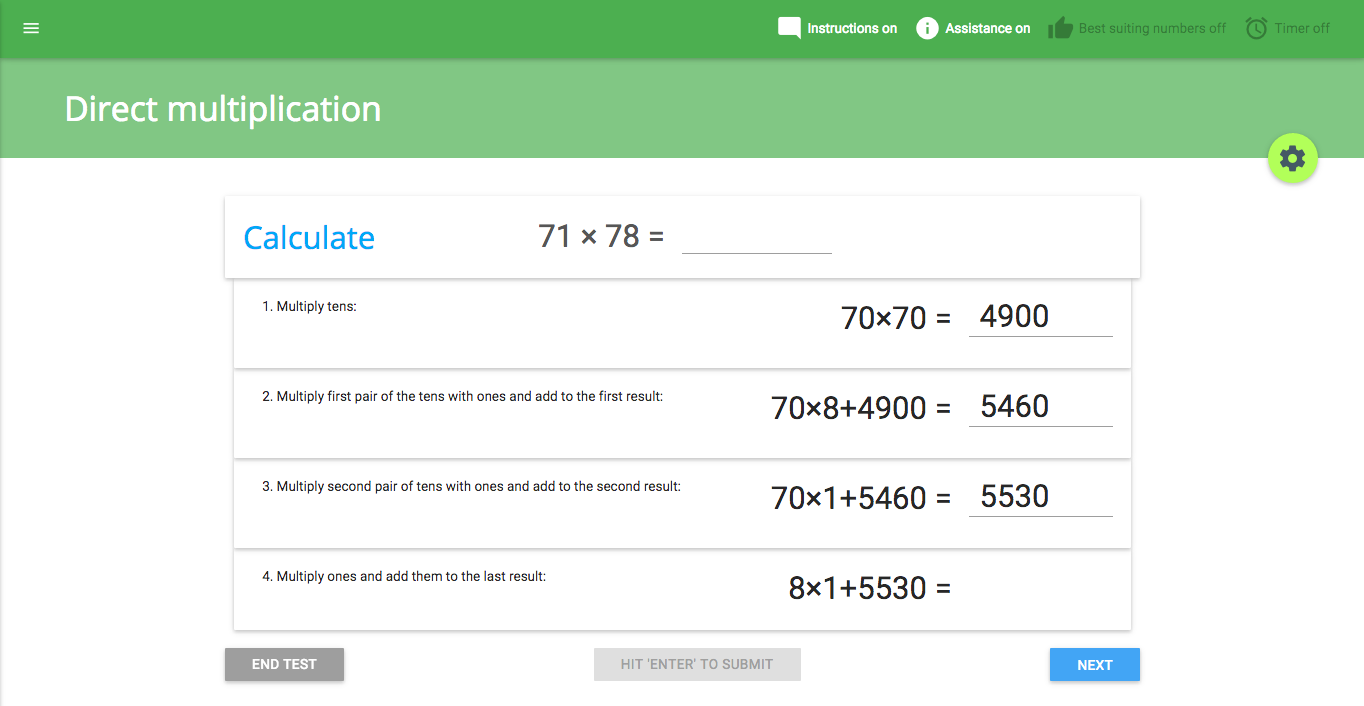
Task: Open the hamburger navigation menu
Action: [x=31, y=28]
